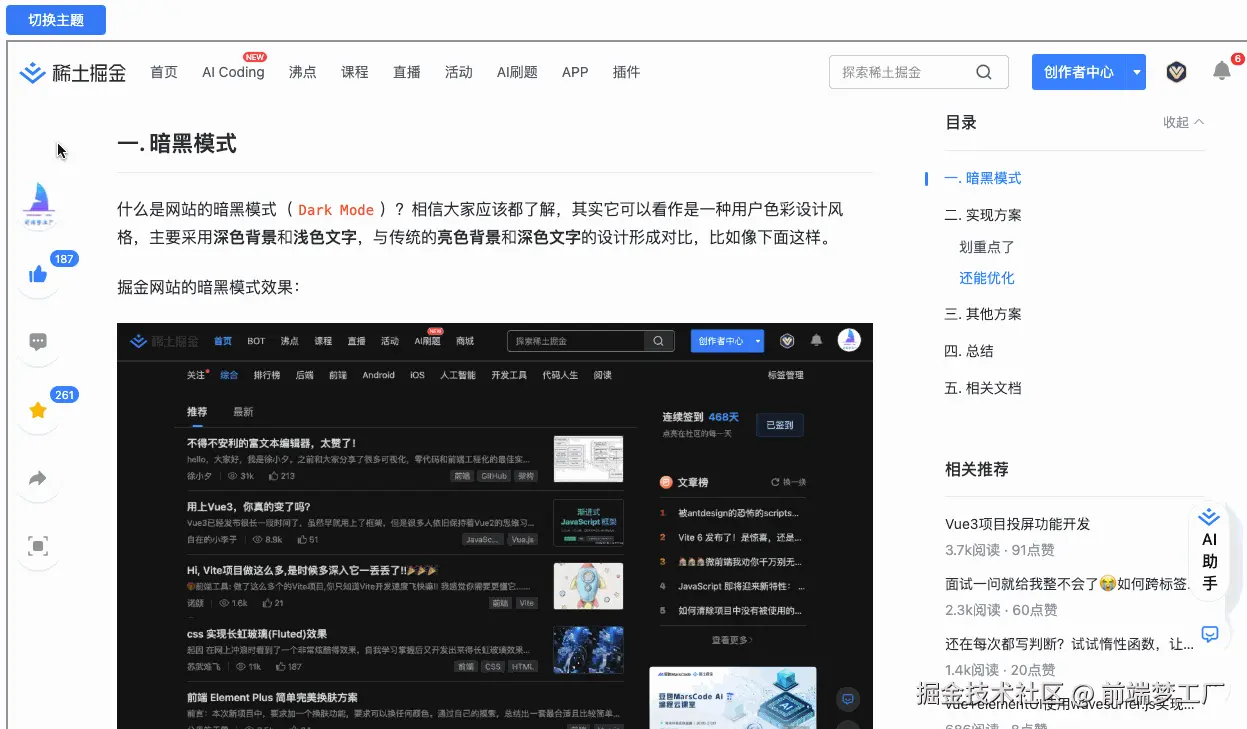Like the article with the thumbs-up icon

(38, 274)
